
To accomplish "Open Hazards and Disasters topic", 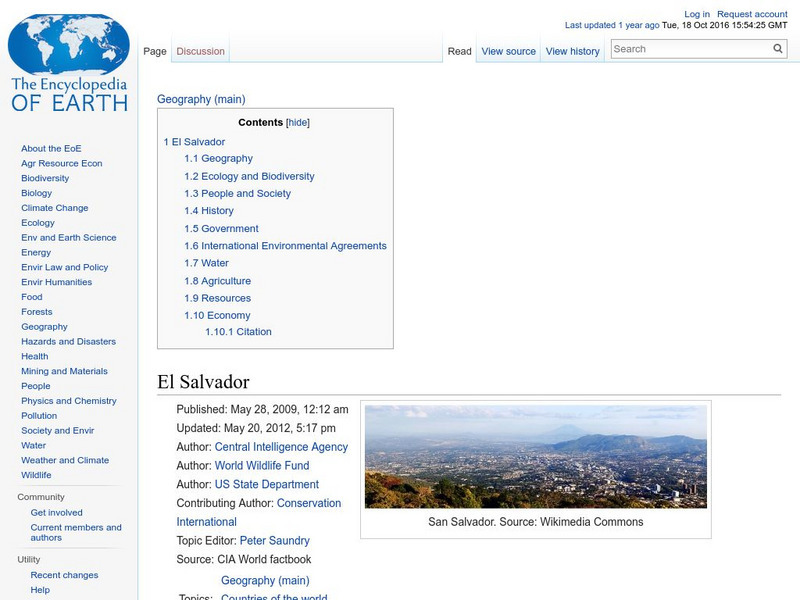I will (x=68, y=341).
